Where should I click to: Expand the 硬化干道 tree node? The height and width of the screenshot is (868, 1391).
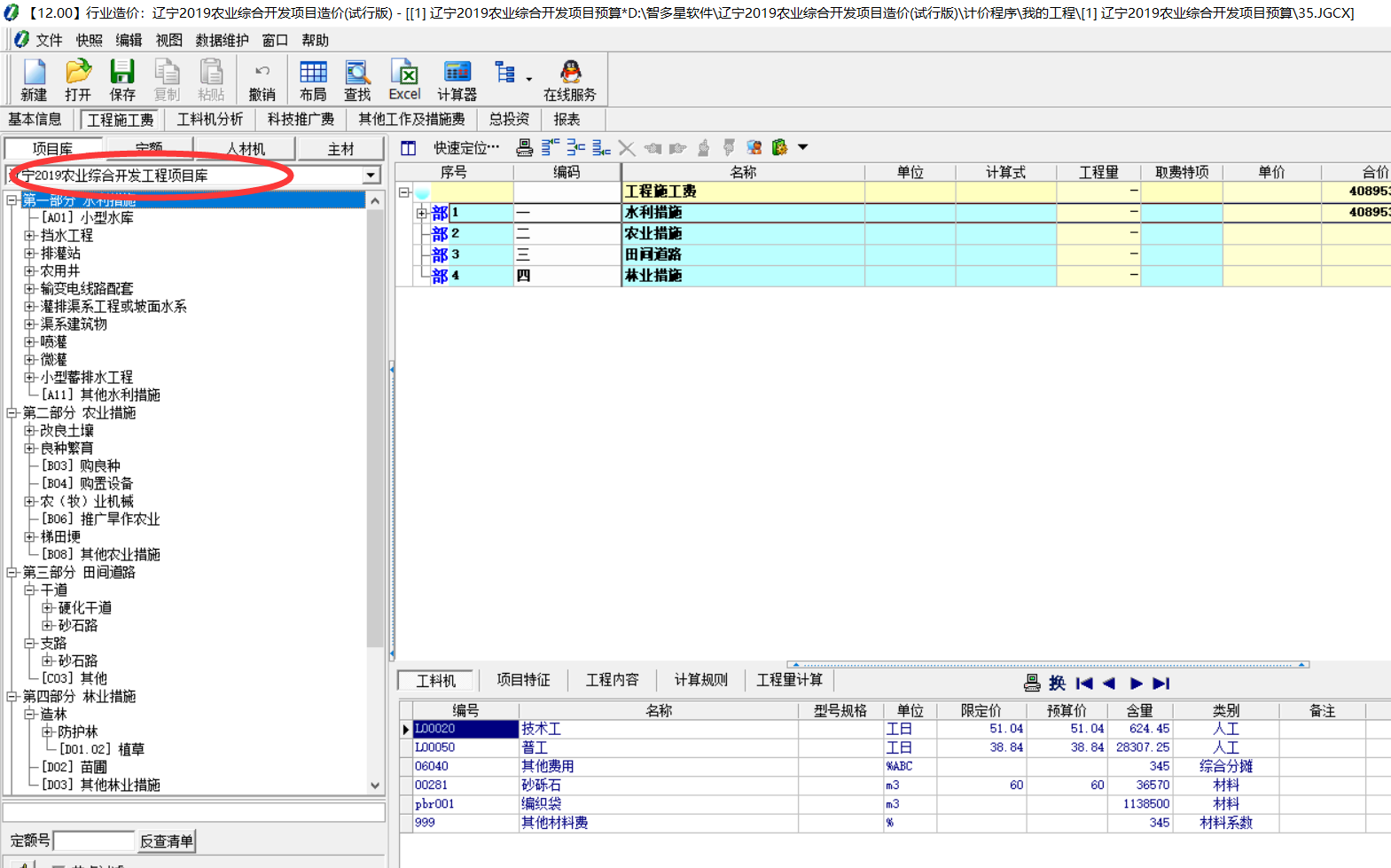click(x=47, y=608)
